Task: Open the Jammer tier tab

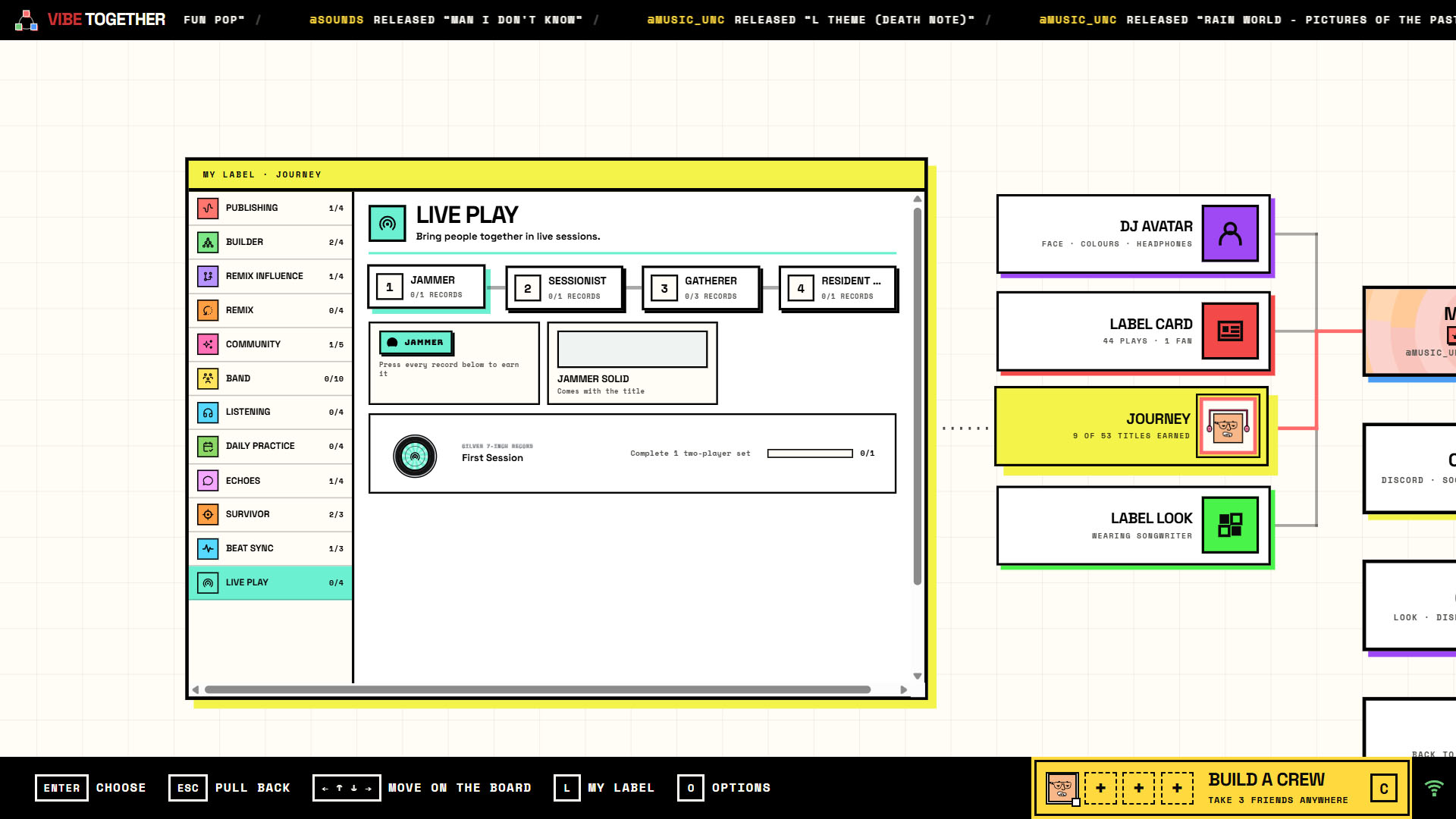Action: (x=426, y=287)
